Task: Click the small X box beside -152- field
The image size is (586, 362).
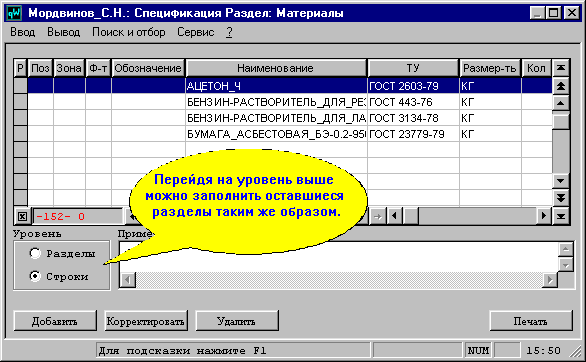Action: (22, 216)
